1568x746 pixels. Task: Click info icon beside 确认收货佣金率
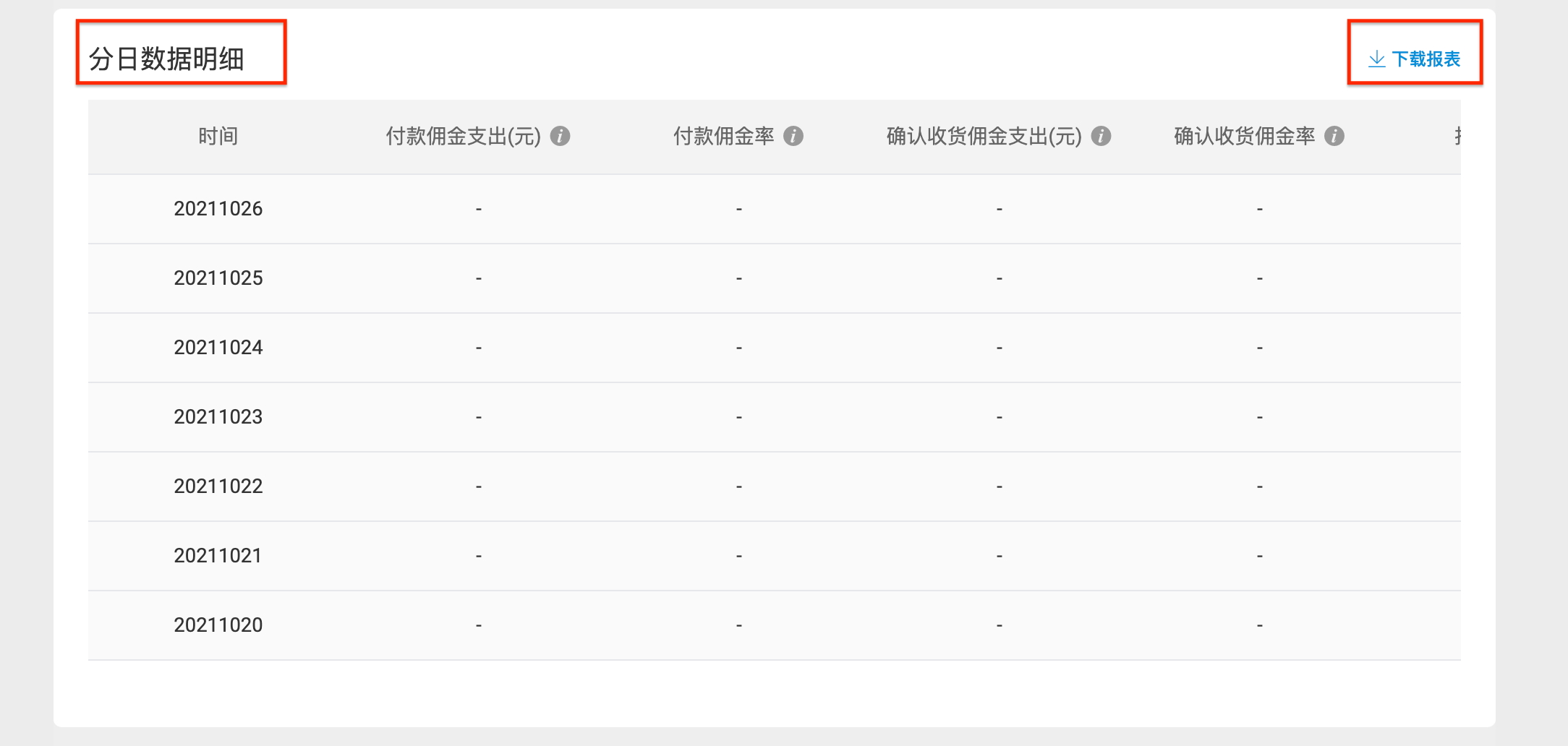tap(1334, 136)
